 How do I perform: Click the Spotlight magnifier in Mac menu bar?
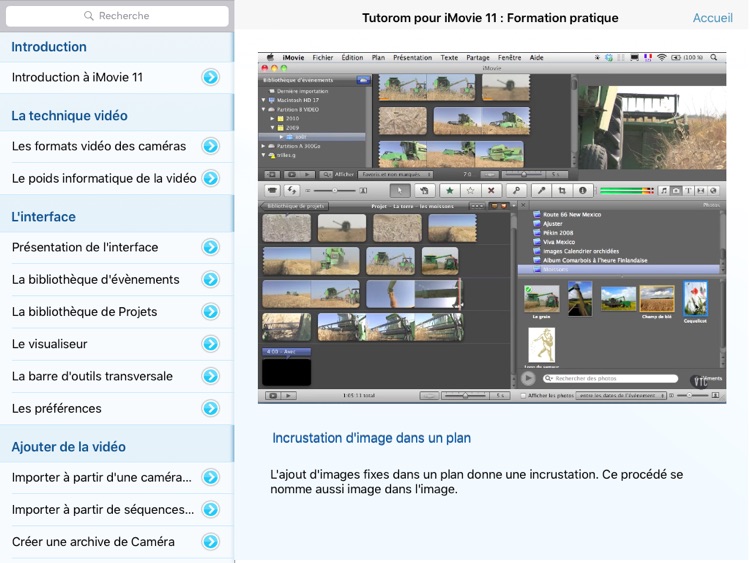(x=714, y=57)
